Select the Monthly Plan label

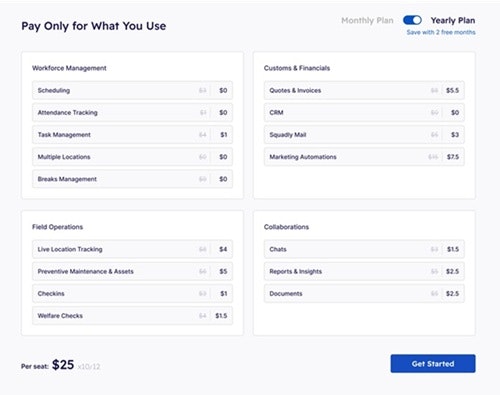(367, 21)
